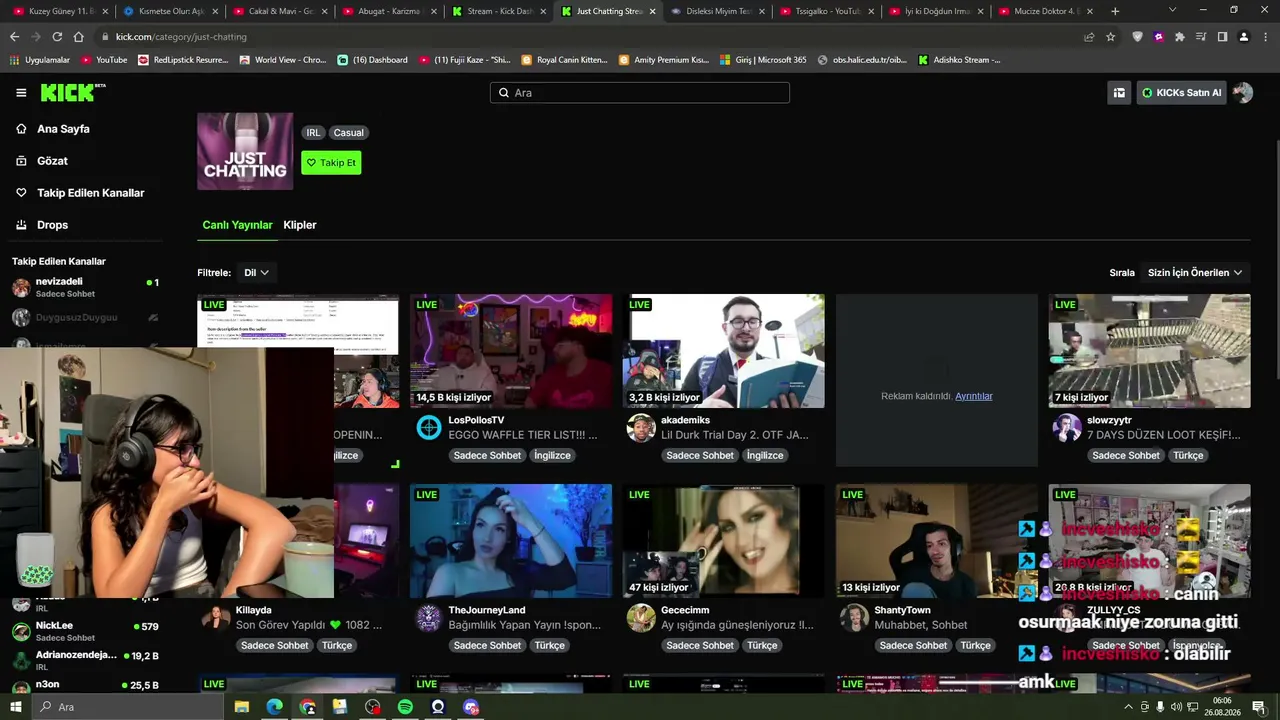Click Killayda channel avatar
The image size is (1280, 720).
pyautogui.click(x=216, y=618)
